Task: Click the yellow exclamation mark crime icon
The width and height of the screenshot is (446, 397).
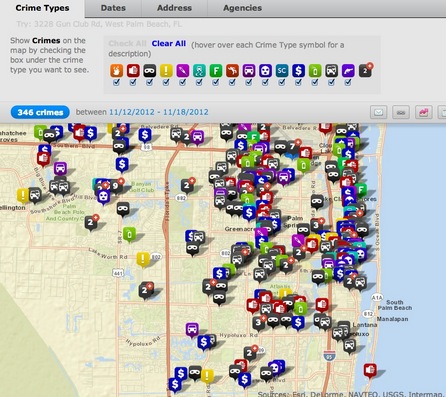Action: [x=166, y=71]
